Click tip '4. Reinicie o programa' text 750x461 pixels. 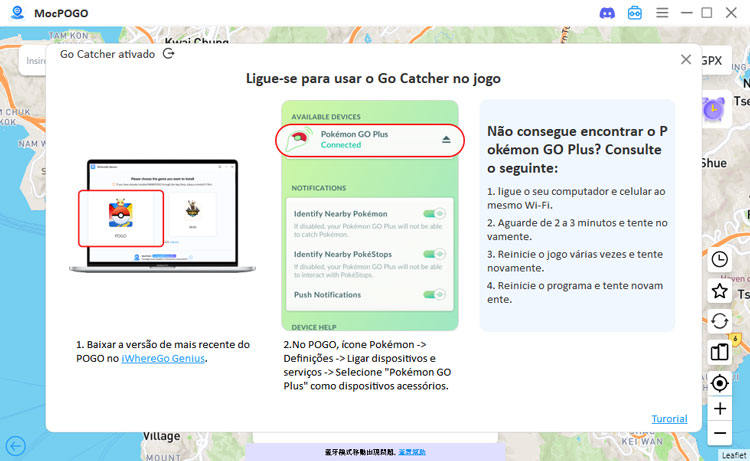[574, 292]
